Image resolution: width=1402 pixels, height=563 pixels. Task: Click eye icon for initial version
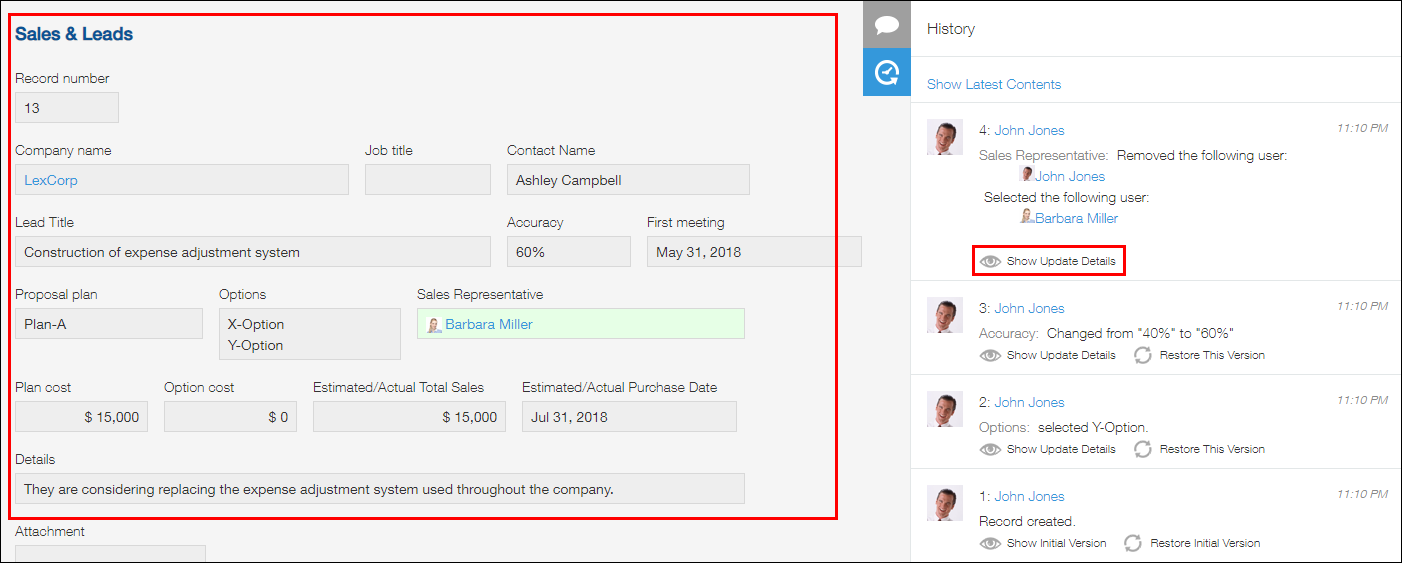pyautogui.click(x=991, y=543)
